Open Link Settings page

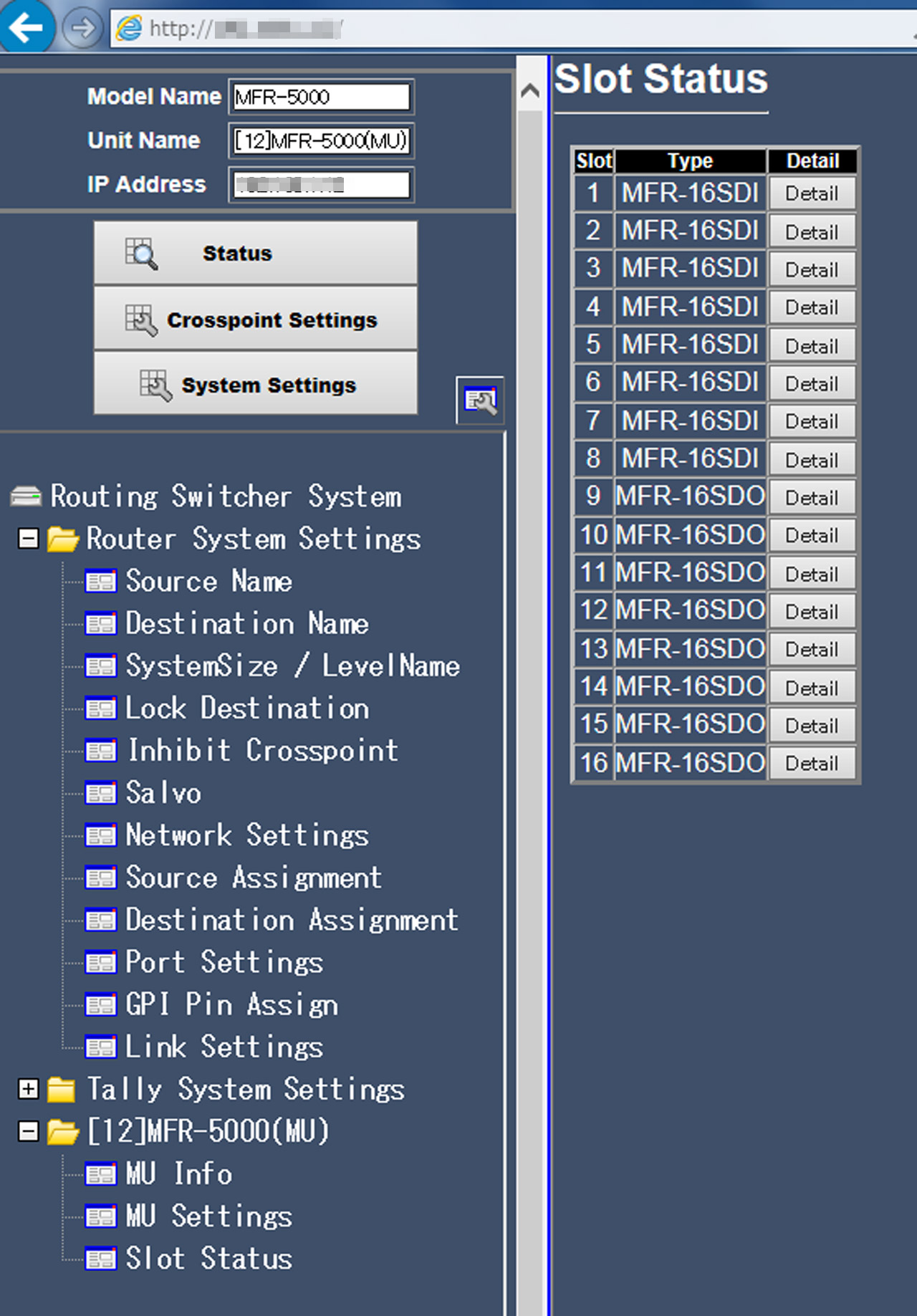[x=224, y=1047]
